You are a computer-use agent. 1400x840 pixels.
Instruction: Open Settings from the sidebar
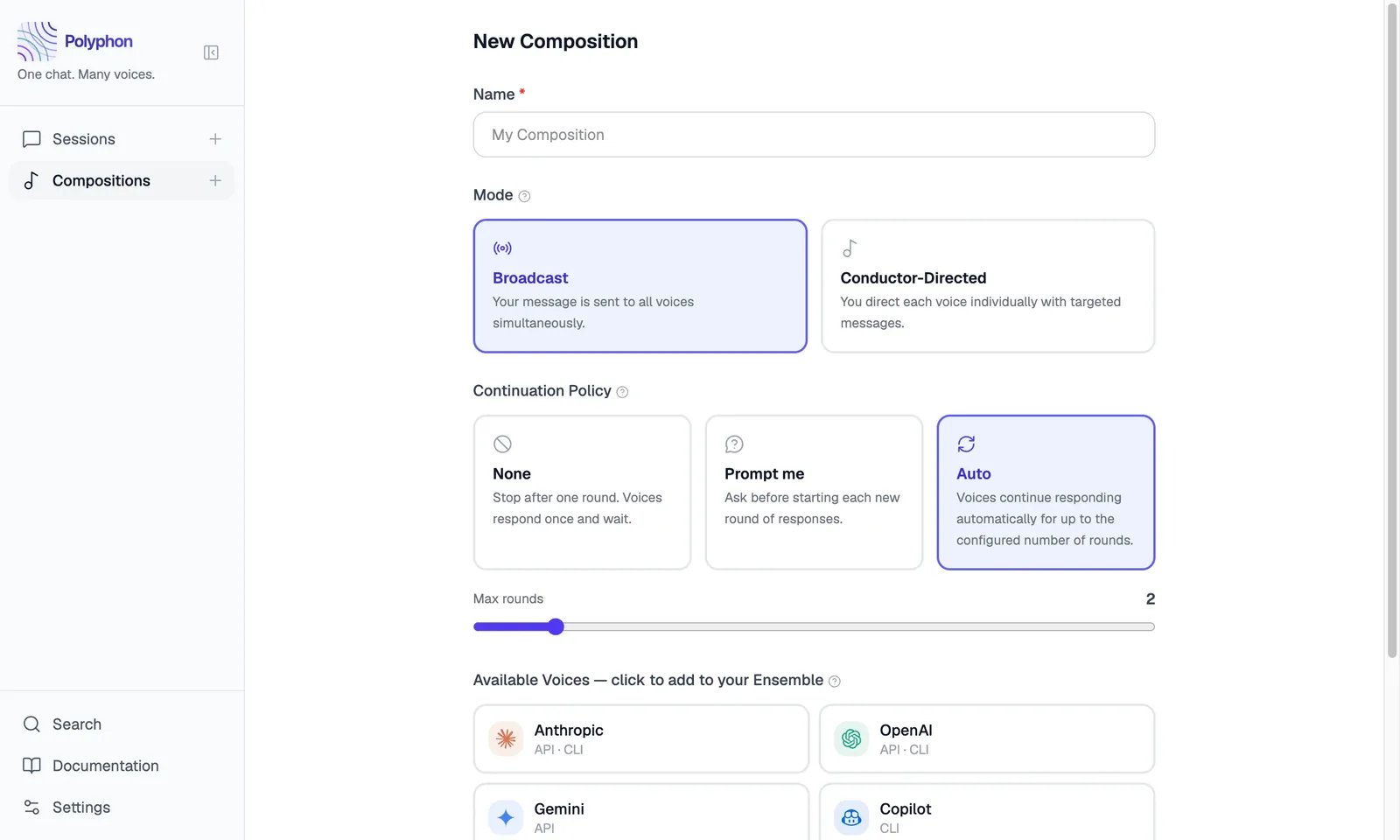pyautogui.click(x=81, y=807)
